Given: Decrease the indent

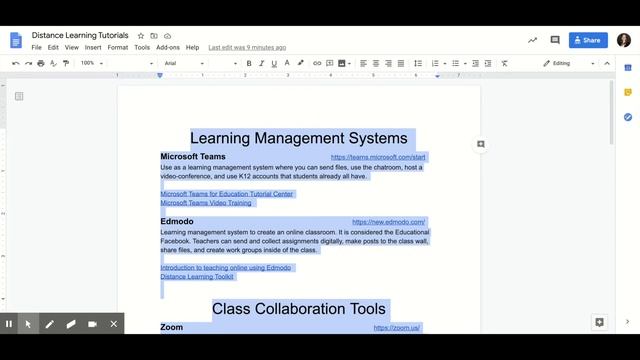Looking at the screenshot, I should (475, 63).
